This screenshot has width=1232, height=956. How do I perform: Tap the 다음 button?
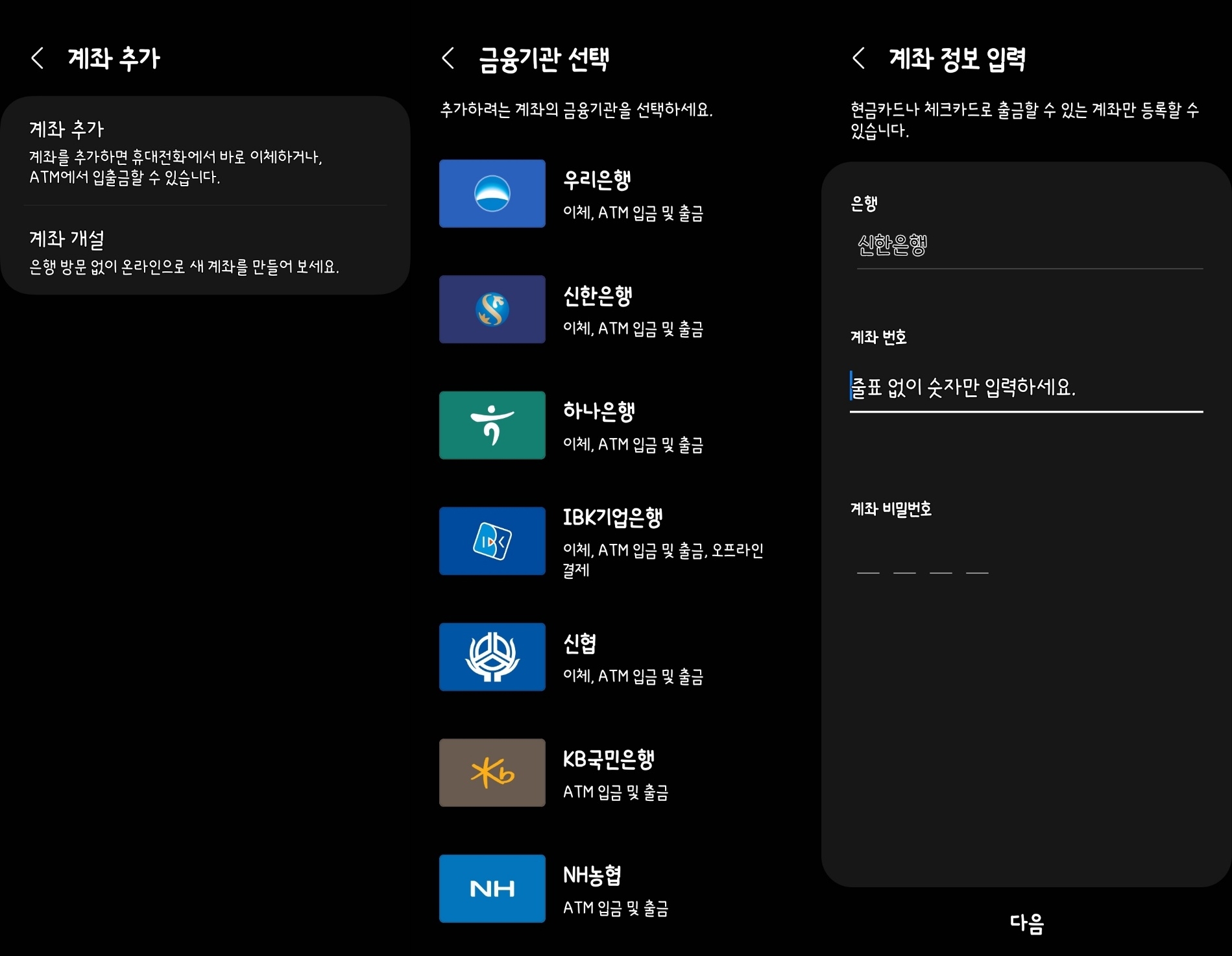coord(1026,923)
